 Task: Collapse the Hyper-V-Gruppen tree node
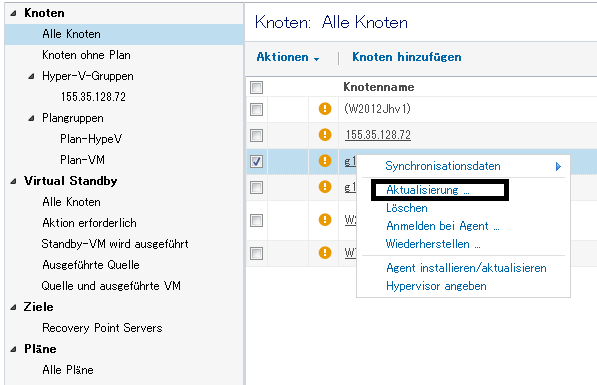(32, 77)
